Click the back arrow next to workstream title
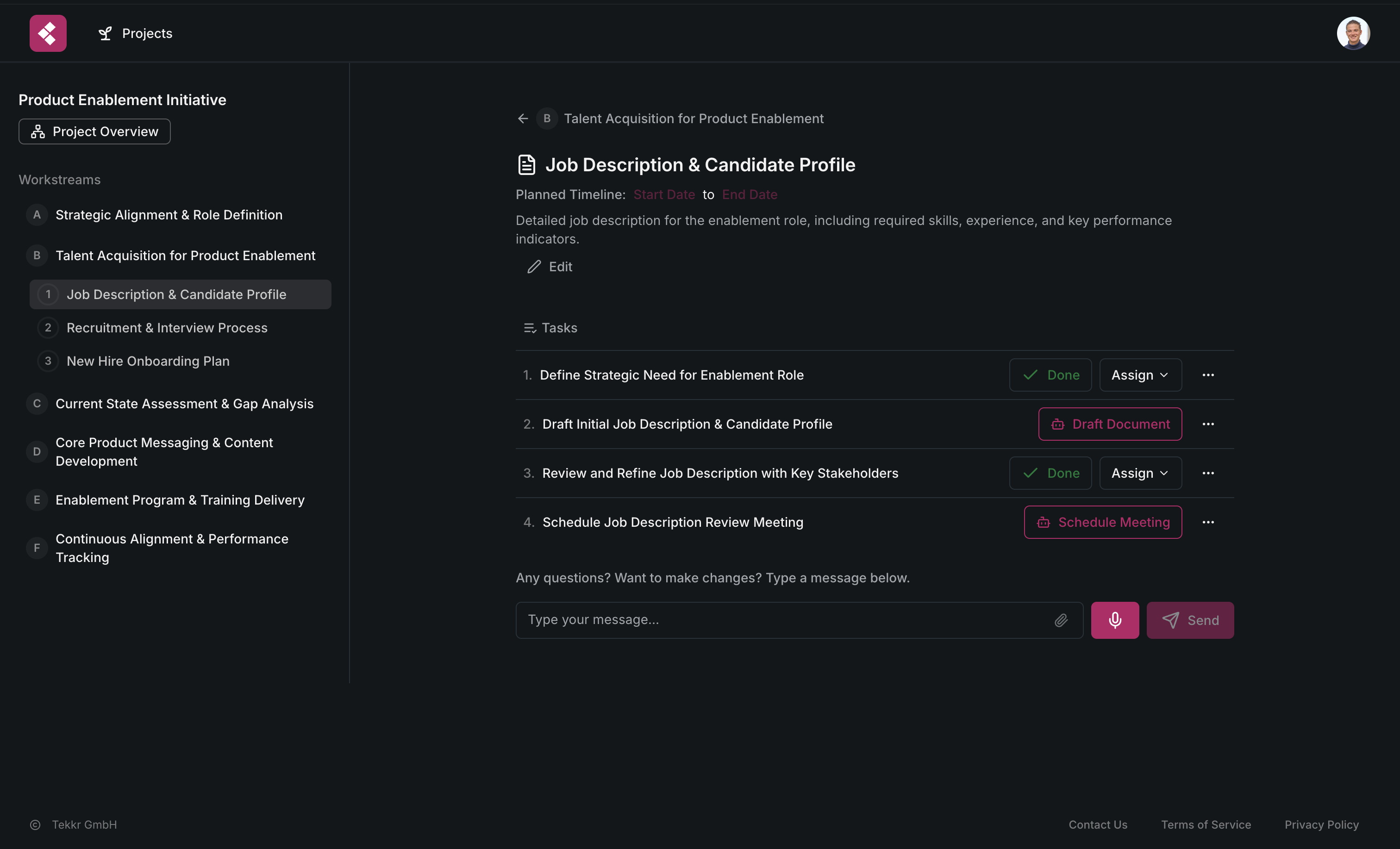The width and height of the screenshot is (1400, 849). pyautogui.click(x=522, y=118)
